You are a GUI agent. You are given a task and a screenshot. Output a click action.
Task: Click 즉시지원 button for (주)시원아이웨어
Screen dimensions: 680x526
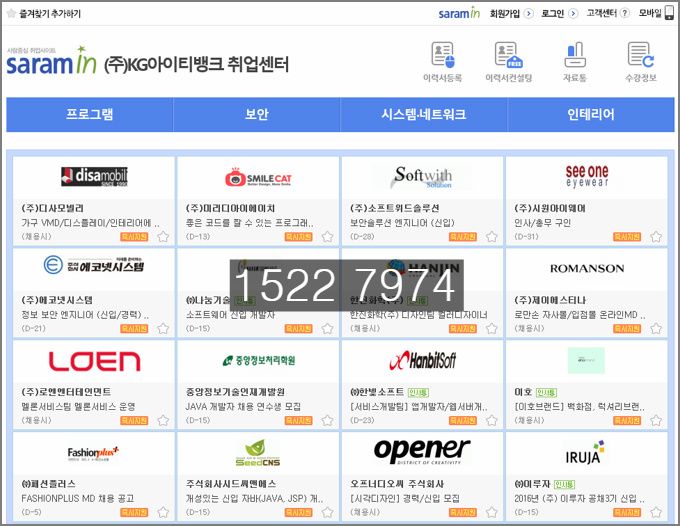click(x=627, y=237)
